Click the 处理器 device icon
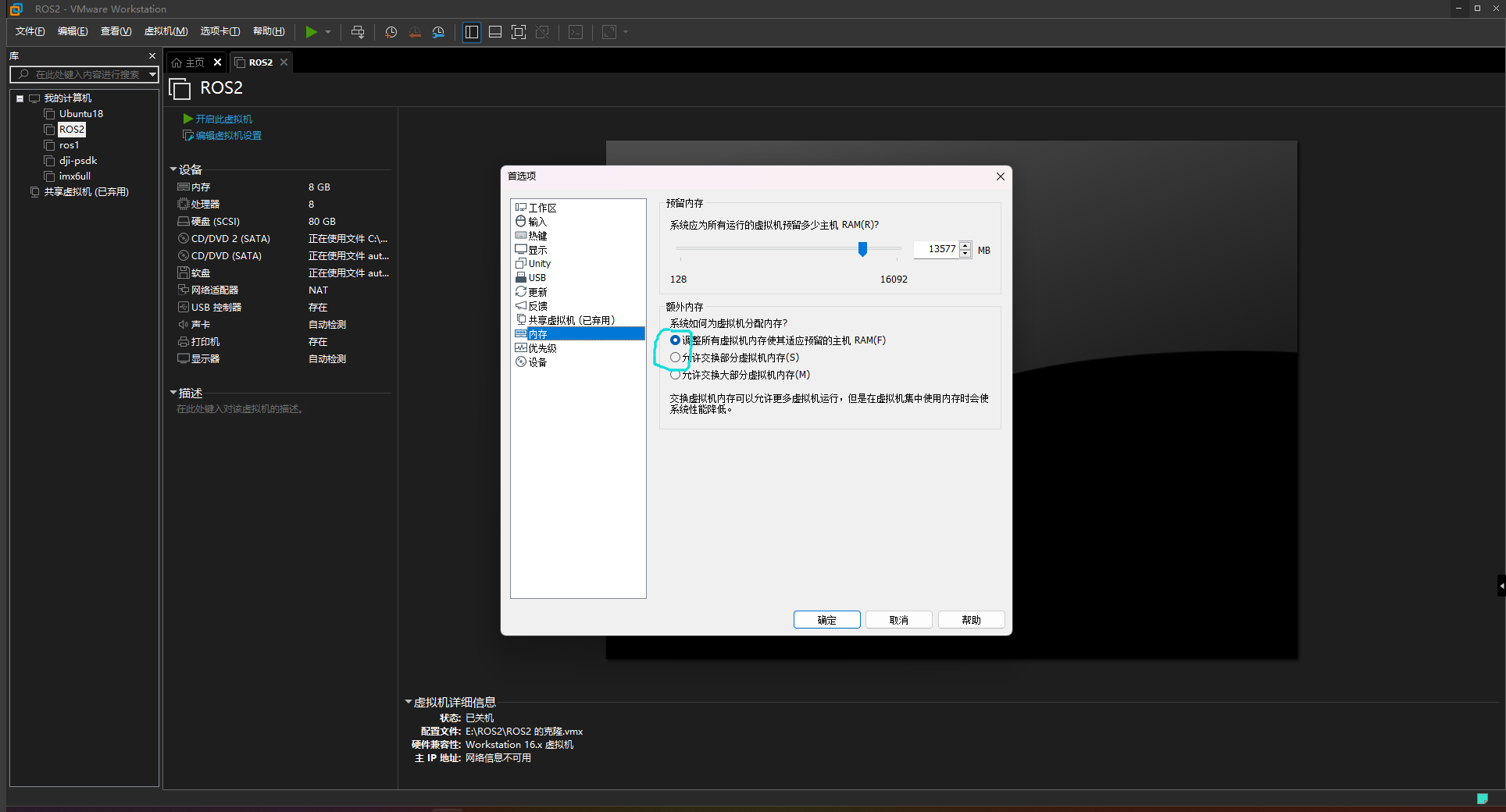 tap(184, 205)
